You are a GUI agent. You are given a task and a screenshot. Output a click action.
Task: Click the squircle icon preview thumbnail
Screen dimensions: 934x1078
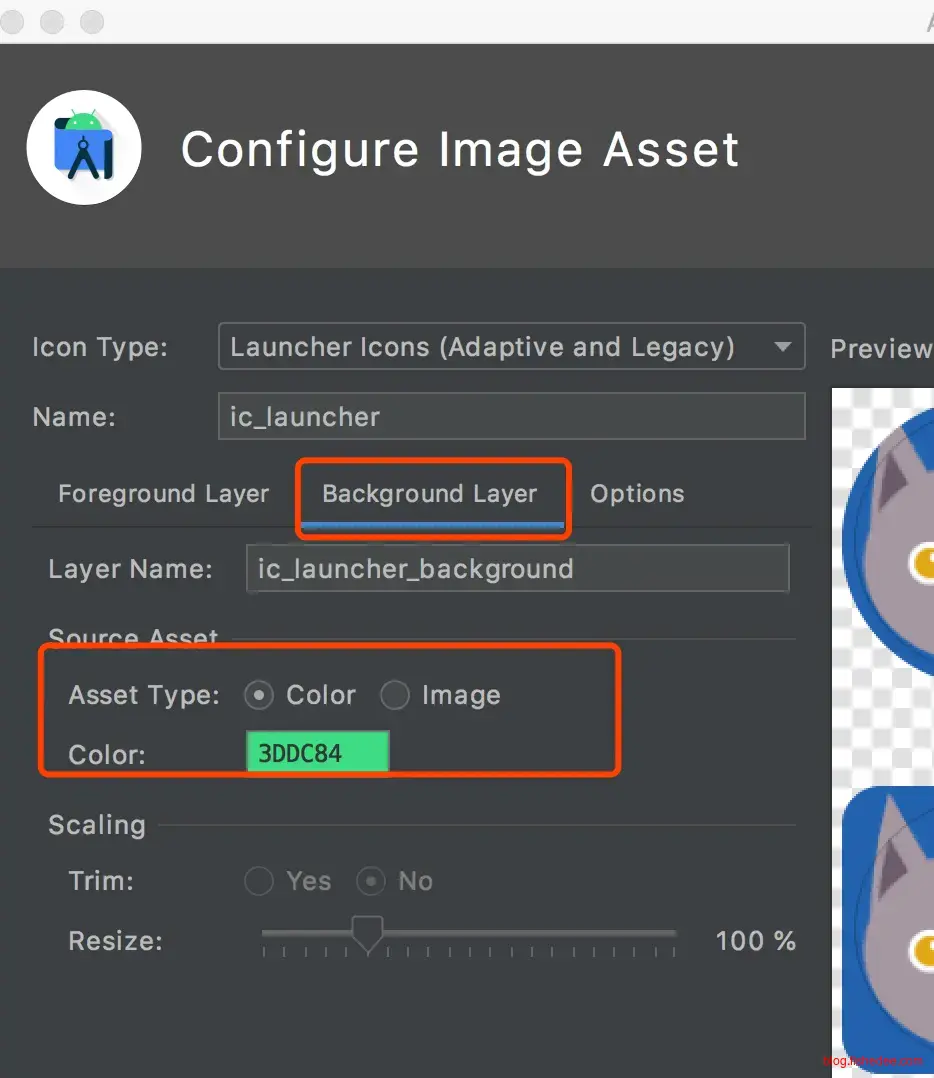tap(888, 930)
